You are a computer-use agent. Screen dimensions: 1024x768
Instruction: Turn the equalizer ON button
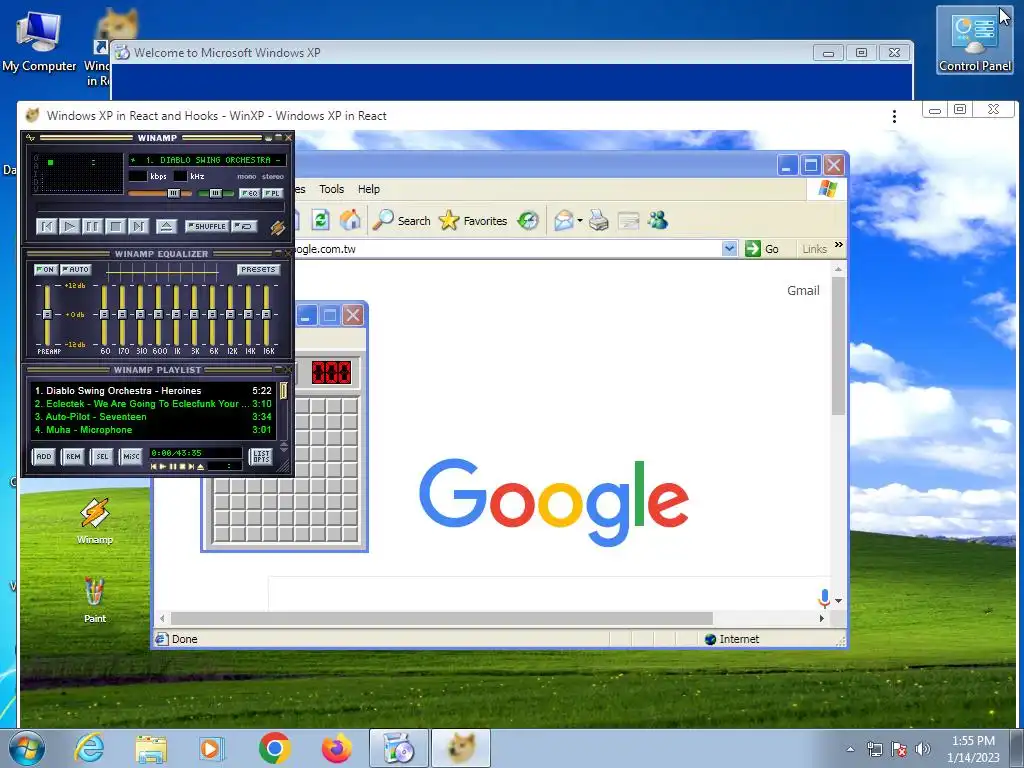tap(45, 269)
